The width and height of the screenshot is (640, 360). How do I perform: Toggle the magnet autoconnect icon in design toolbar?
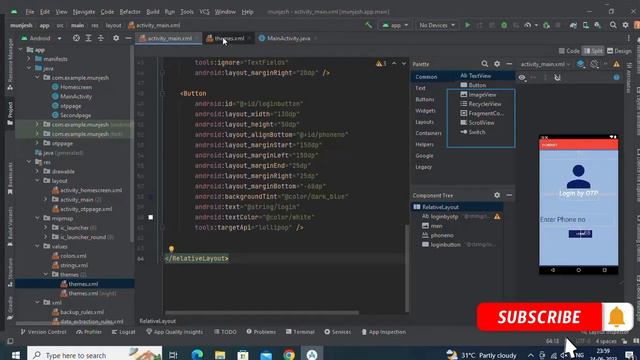[557, 78]
